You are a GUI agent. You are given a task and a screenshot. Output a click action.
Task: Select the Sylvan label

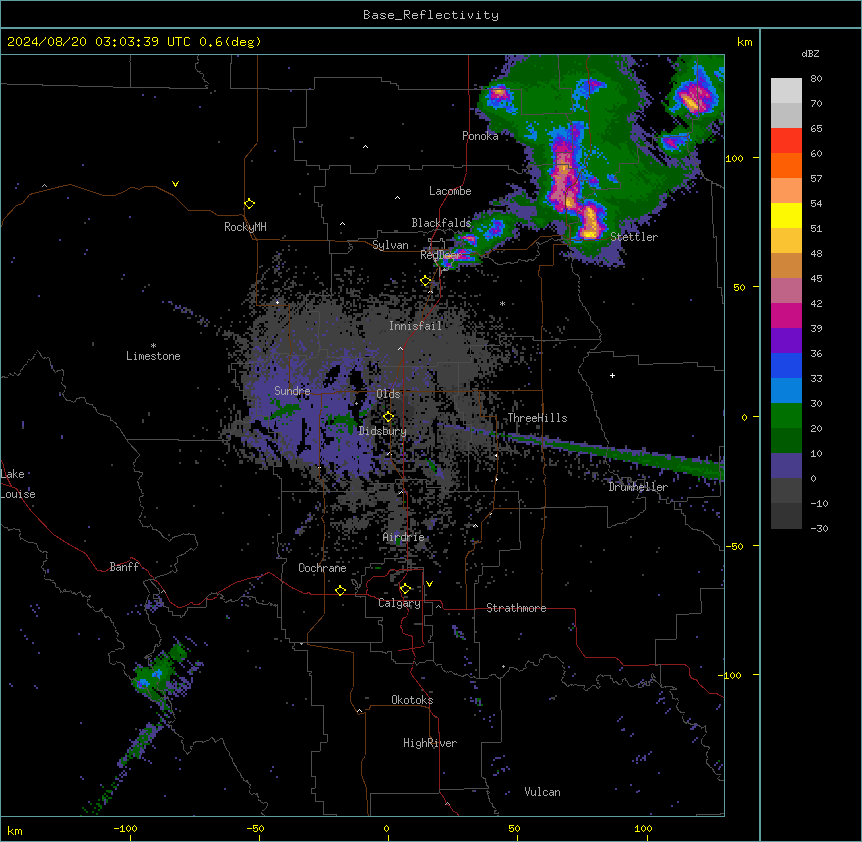point(390,245)
